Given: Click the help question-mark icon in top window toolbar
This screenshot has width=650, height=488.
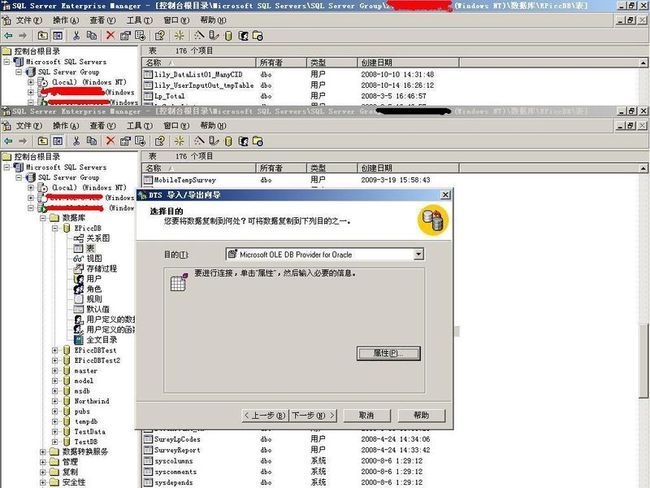Looking at the screenshot, I should coord(160,36).
